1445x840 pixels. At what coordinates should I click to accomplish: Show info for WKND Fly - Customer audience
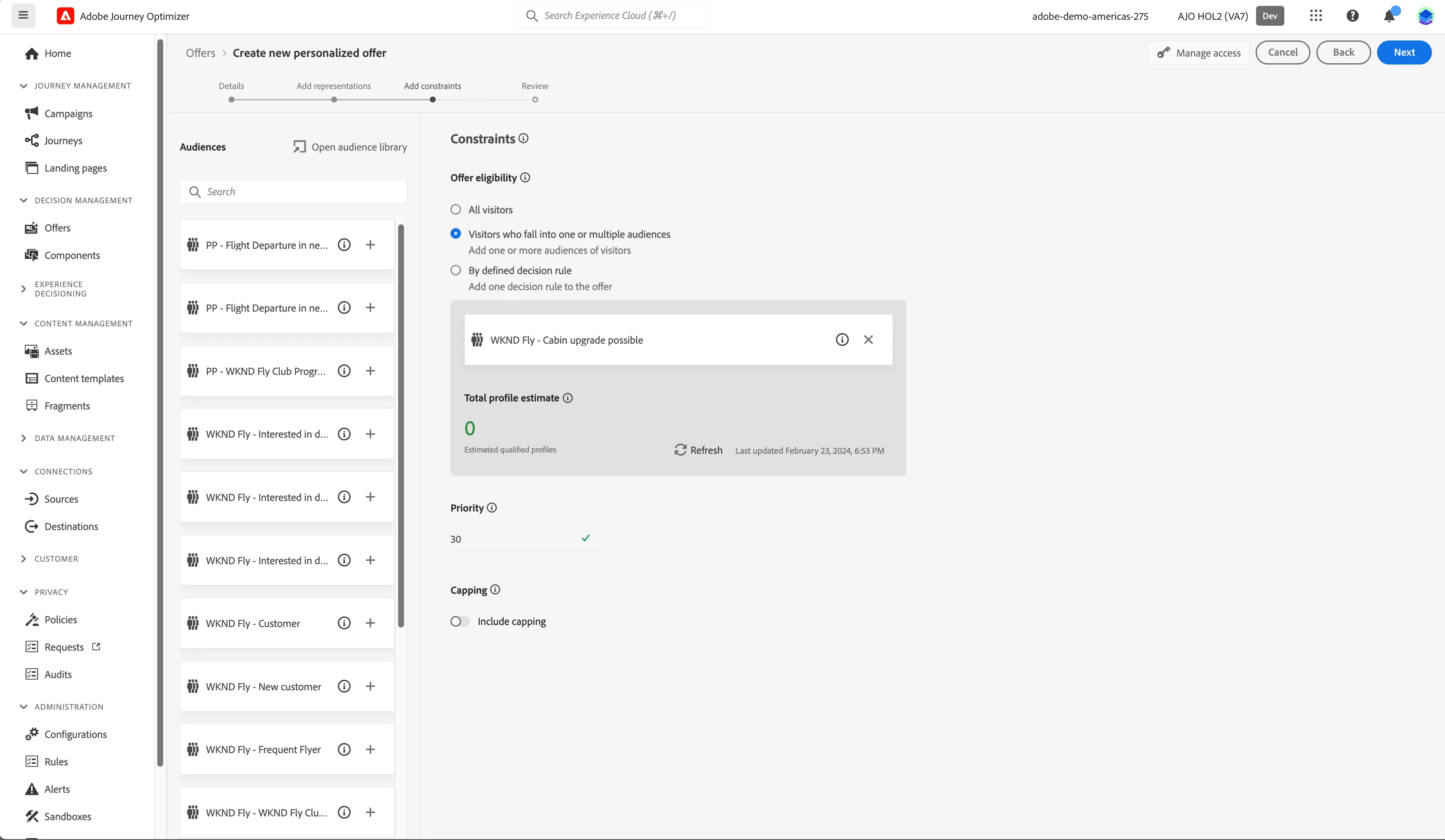pyautogui.click(x=344, y=623)
